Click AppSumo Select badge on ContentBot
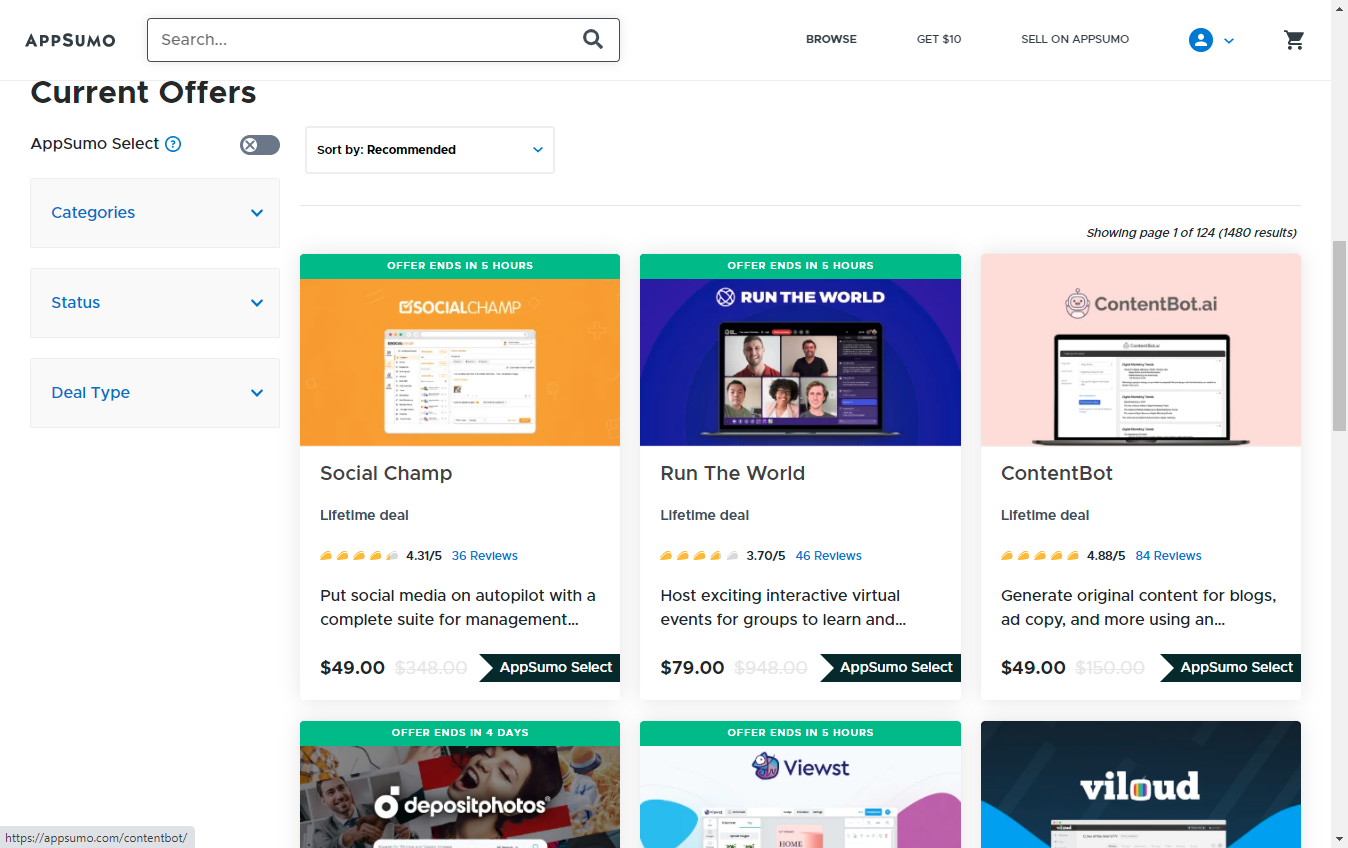Screen dimensions: 1348x848 [x=1231, y=668]
